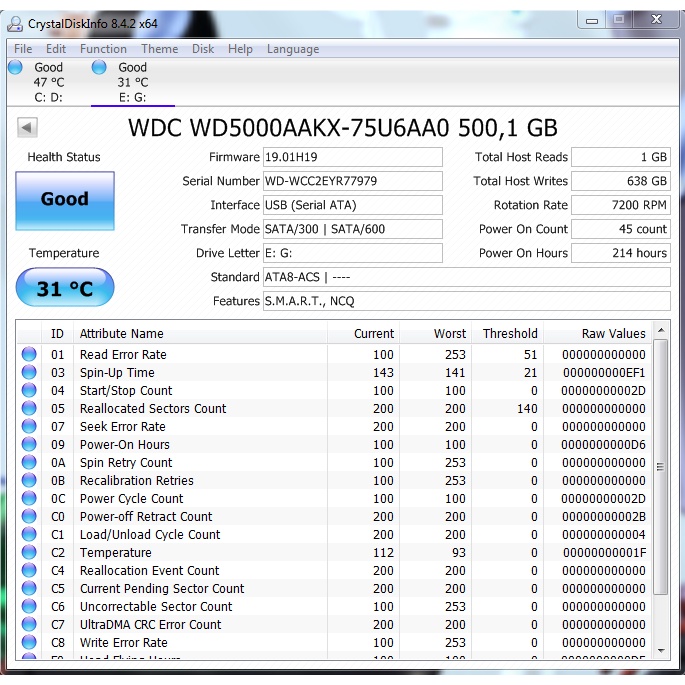Open the Help menu
This screenshot has height=685, width=685.
tap(240, 49)
